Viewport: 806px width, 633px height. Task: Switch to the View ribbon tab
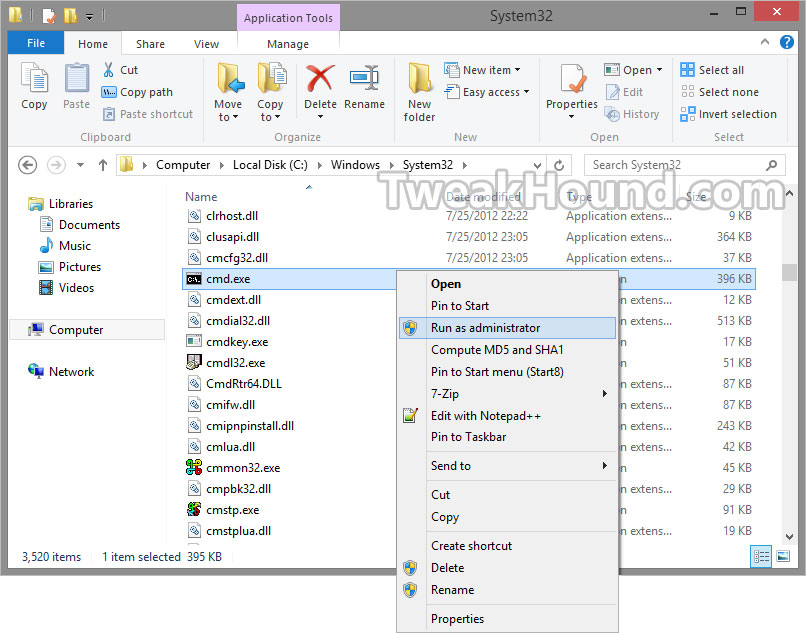point(206,44)
